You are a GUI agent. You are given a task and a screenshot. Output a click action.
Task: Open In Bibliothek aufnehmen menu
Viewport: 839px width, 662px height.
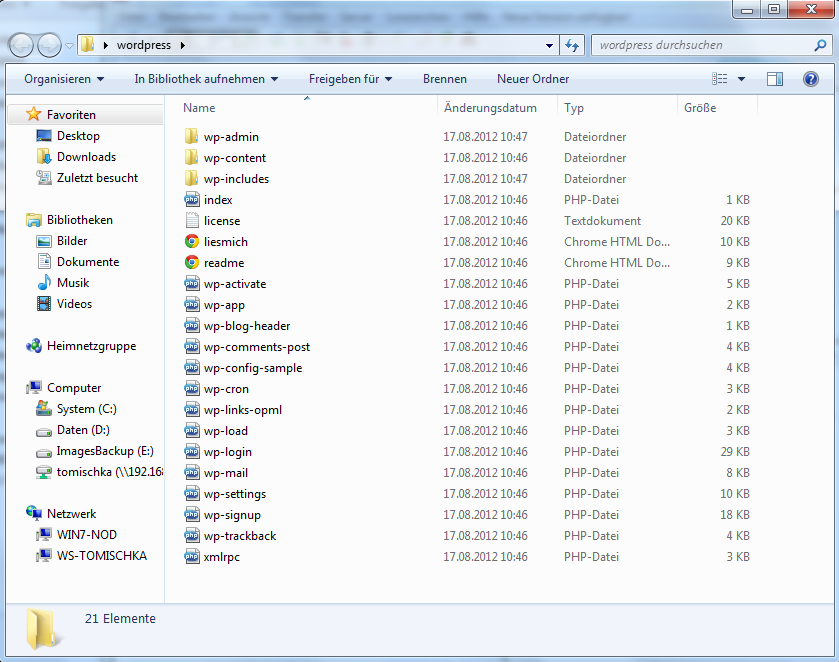[206, 79]
